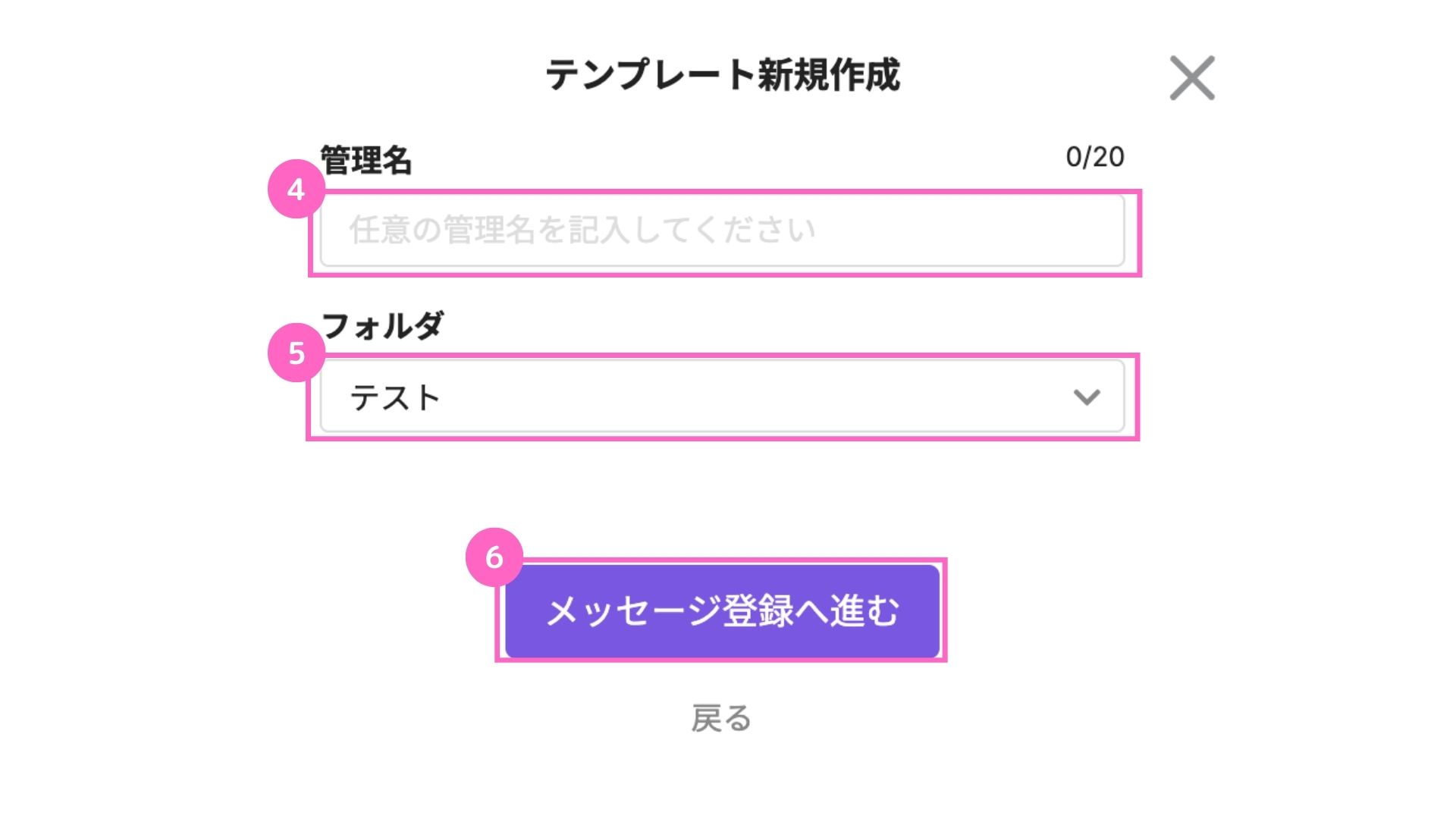
Task: Click the gray X icon at top right
Action: 1192,77
